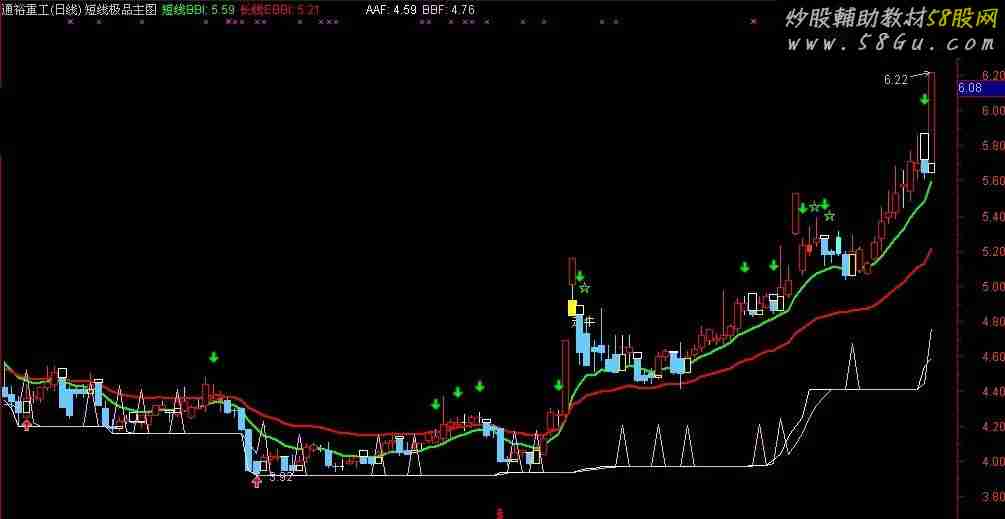Screen dimensions: 1005x519
Task: Click the 通裕重工(日线) stock title
Action: 42,10
